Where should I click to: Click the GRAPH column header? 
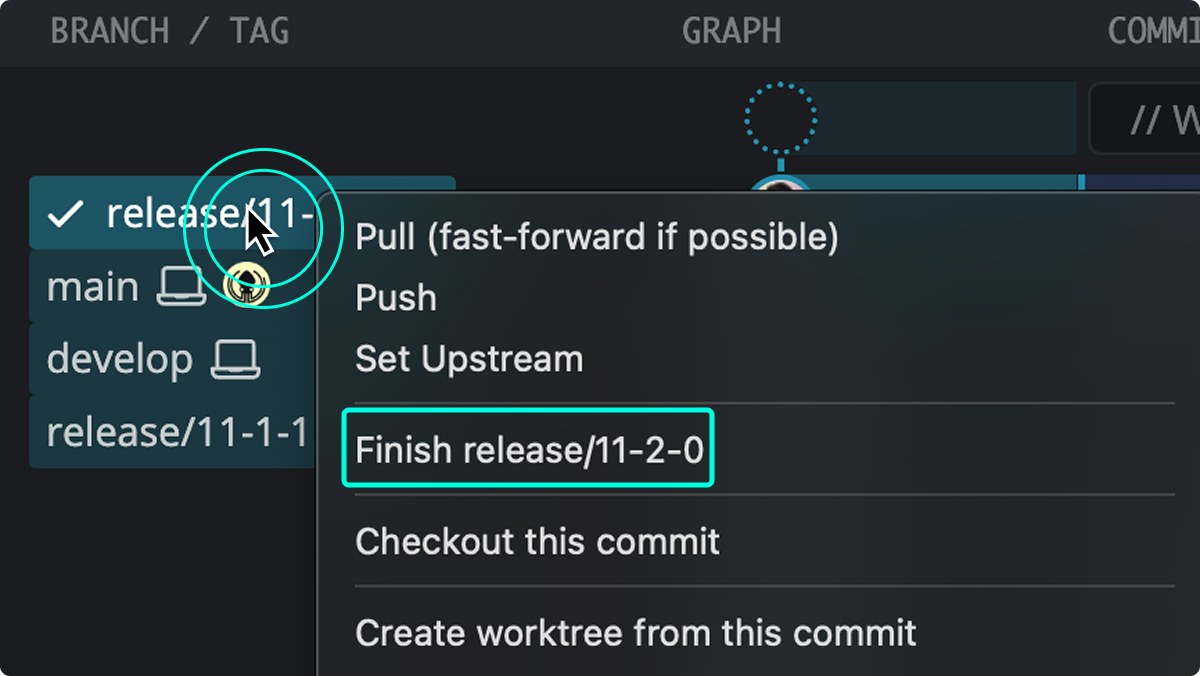pos(731,30)
